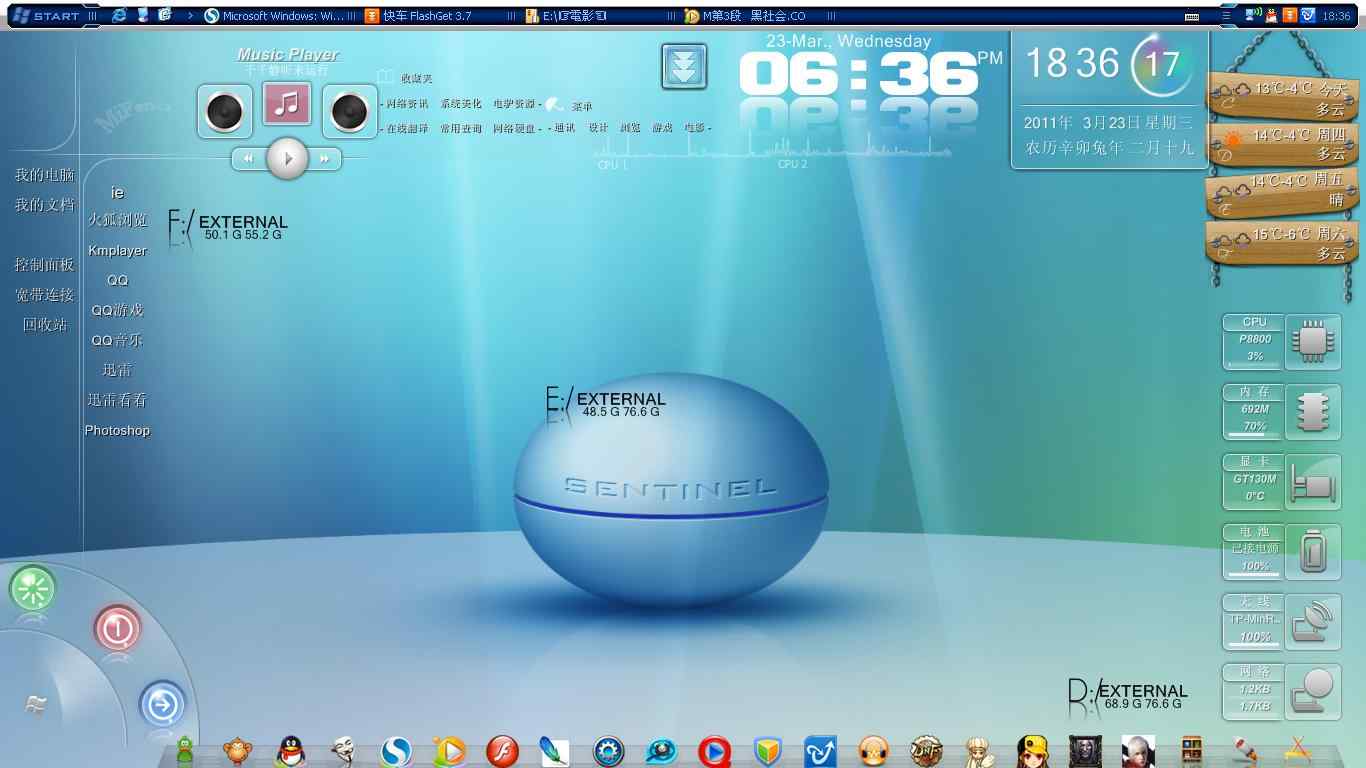Launch 迅雷看看 from the shortcut list

[x=117, y=400]
